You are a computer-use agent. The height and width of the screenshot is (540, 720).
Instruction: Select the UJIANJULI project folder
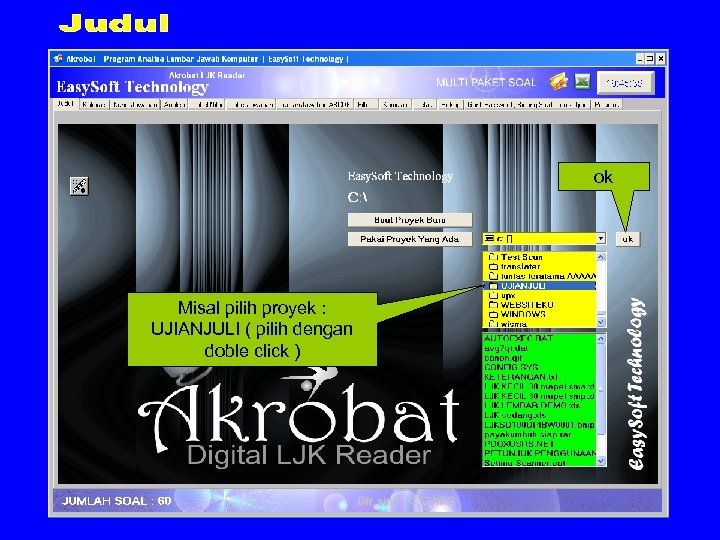(x=541, y=286)
